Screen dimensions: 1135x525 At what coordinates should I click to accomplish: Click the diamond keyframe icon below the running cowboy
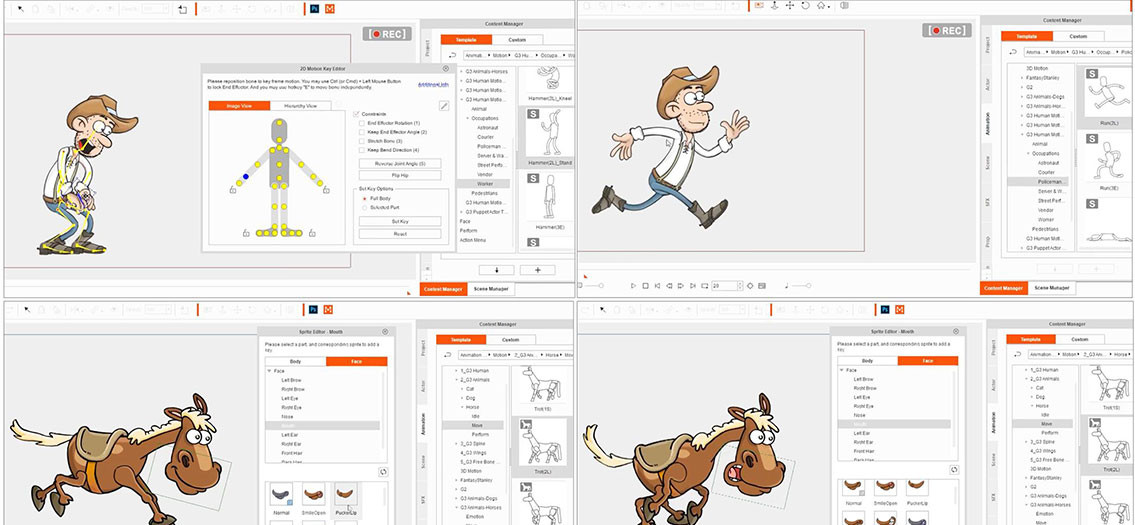(x=751, y=286)
